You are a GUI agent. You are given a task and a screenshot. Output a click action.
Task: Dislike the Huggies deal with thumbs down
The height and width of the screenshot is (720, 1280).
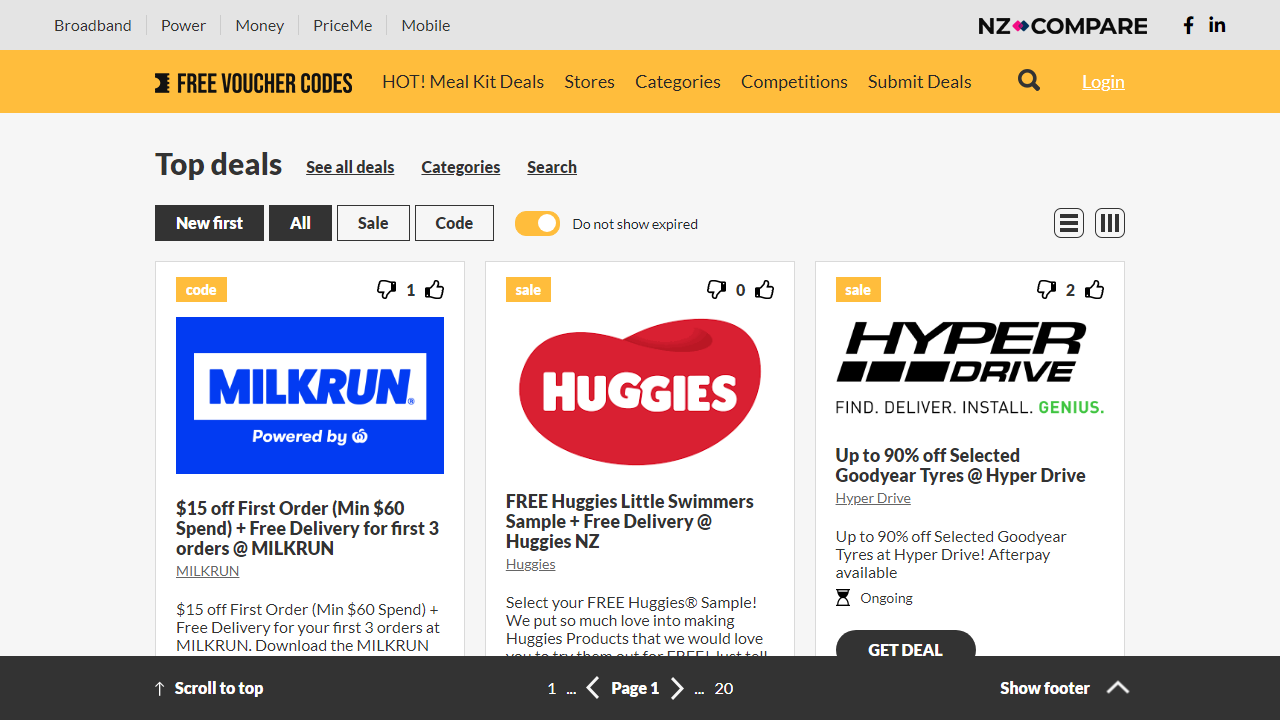(716, 289)
